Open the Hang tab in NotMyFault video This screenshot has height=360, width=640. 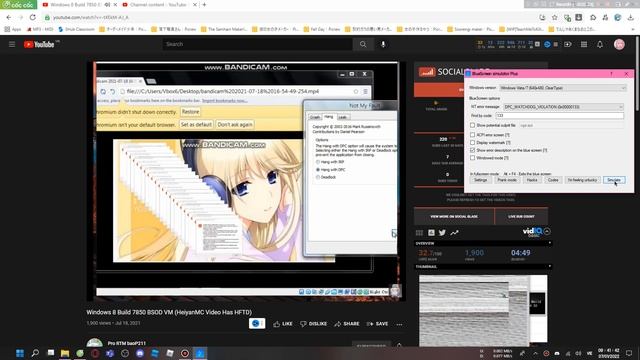tap(329, 117)
